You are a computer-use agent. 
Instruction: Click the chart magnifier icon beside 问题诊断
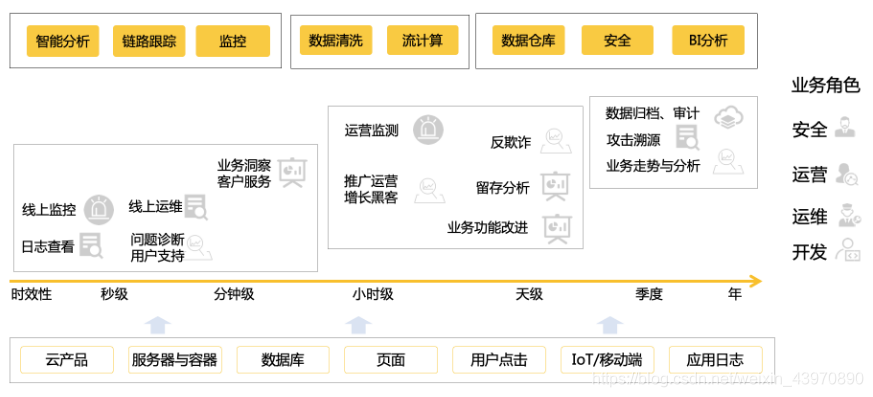(198, 247)
